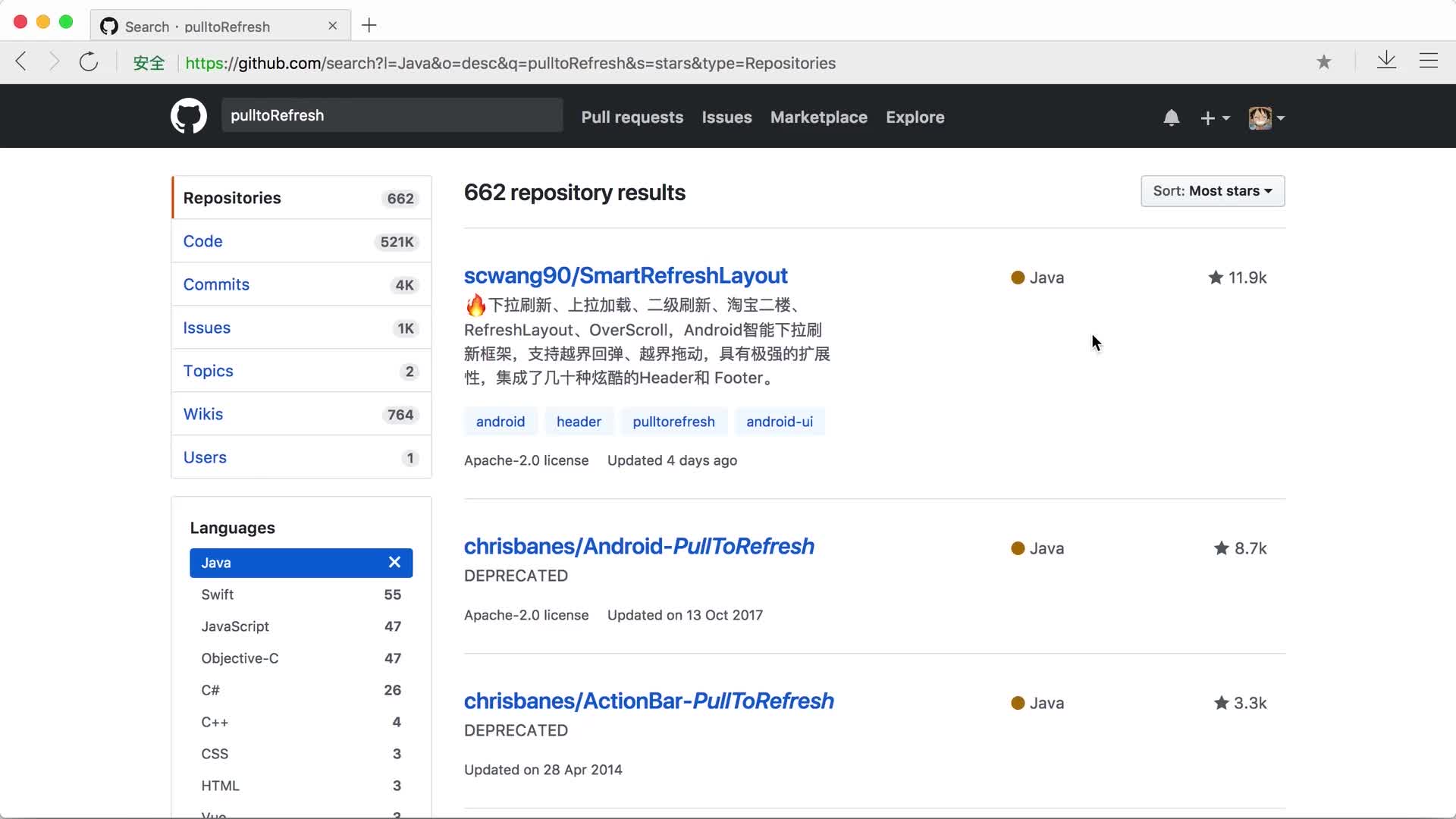Open the browser hamburger menu

[x=1428, y=61]
